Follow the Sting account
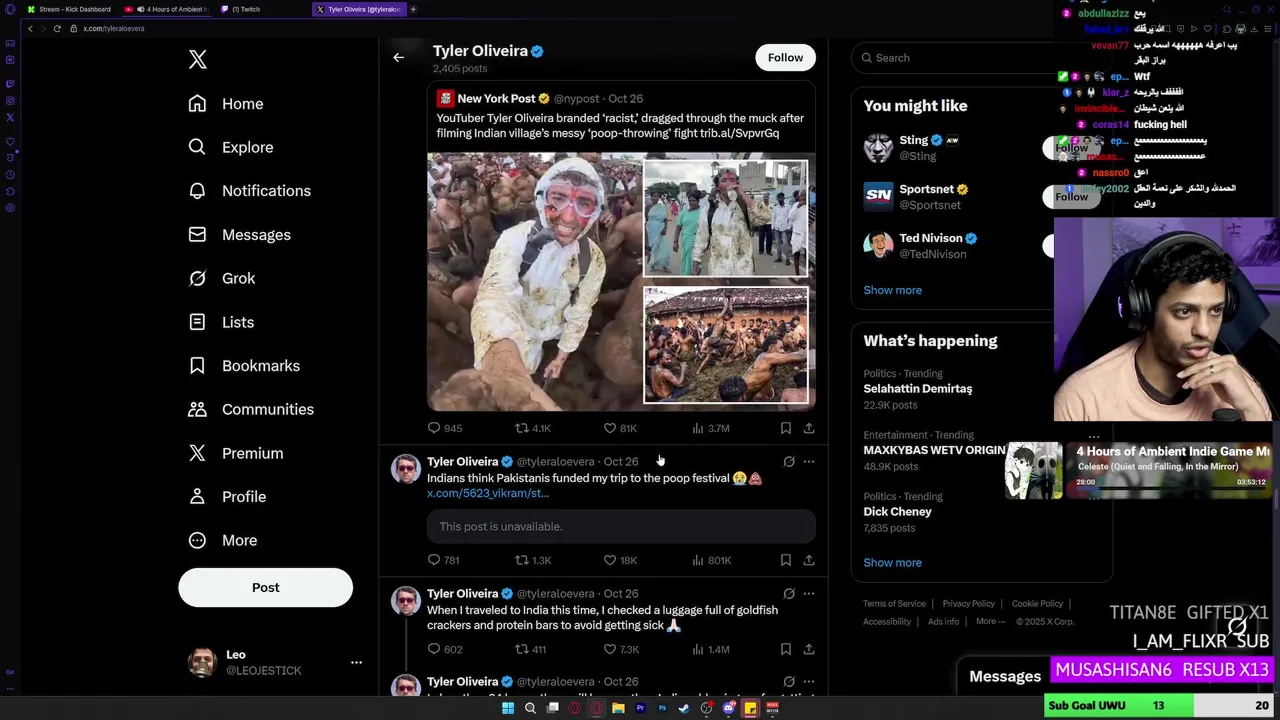Viewport: 1280px width, 720px height. pos(1071,148)
